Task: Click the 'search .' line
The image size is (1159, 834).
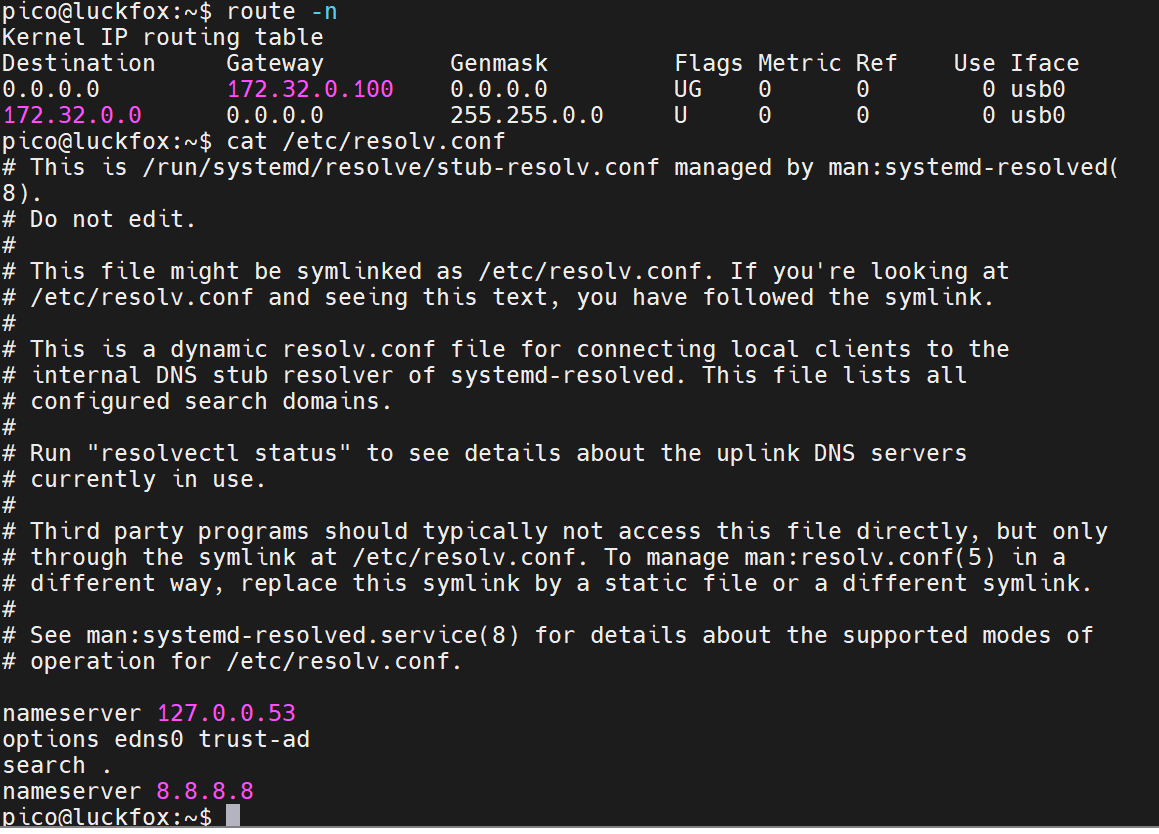Action: tap(57, 765)
